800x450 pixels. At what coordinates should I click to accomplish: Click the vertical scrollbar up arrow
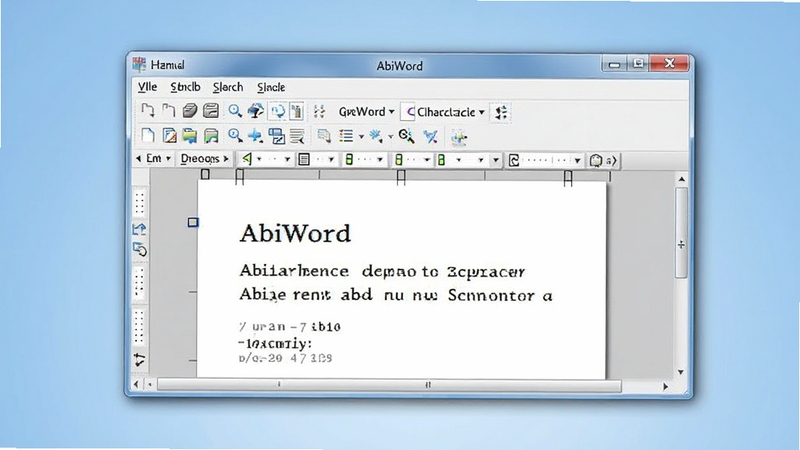[682, 179]
